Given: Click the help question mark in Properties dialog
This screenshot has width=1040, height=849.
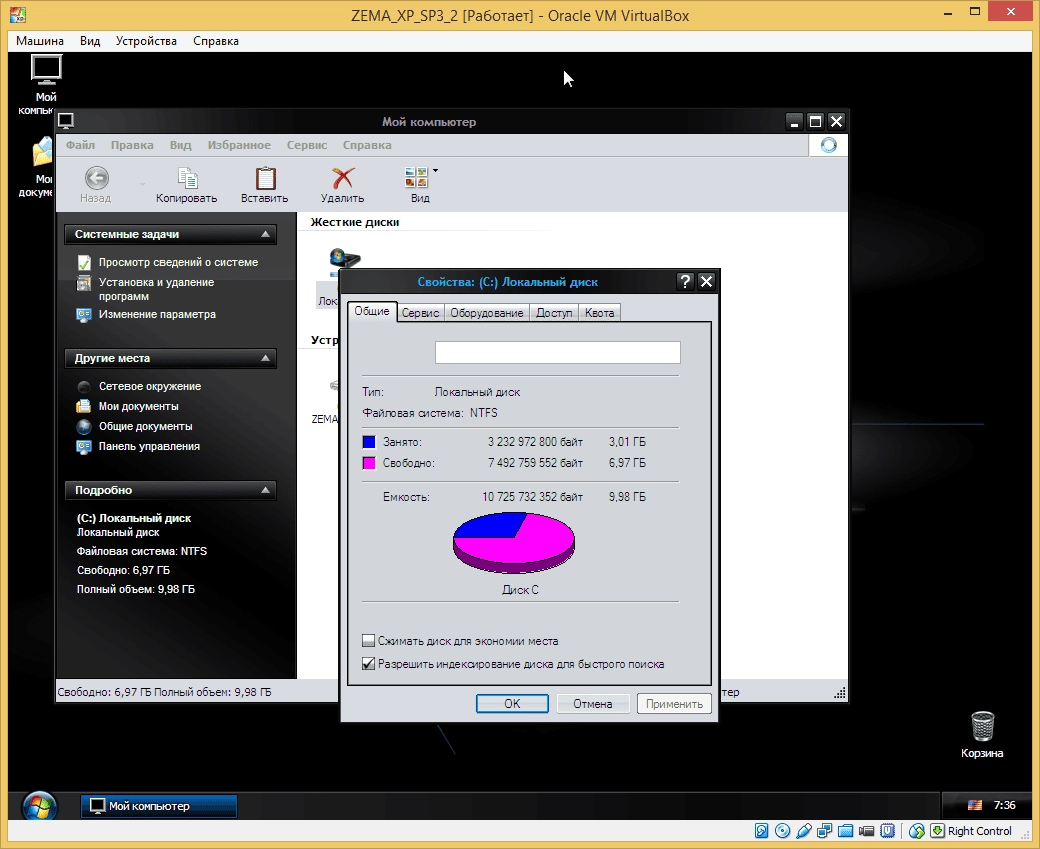Looking at the screenshot, I should [685, 281].
